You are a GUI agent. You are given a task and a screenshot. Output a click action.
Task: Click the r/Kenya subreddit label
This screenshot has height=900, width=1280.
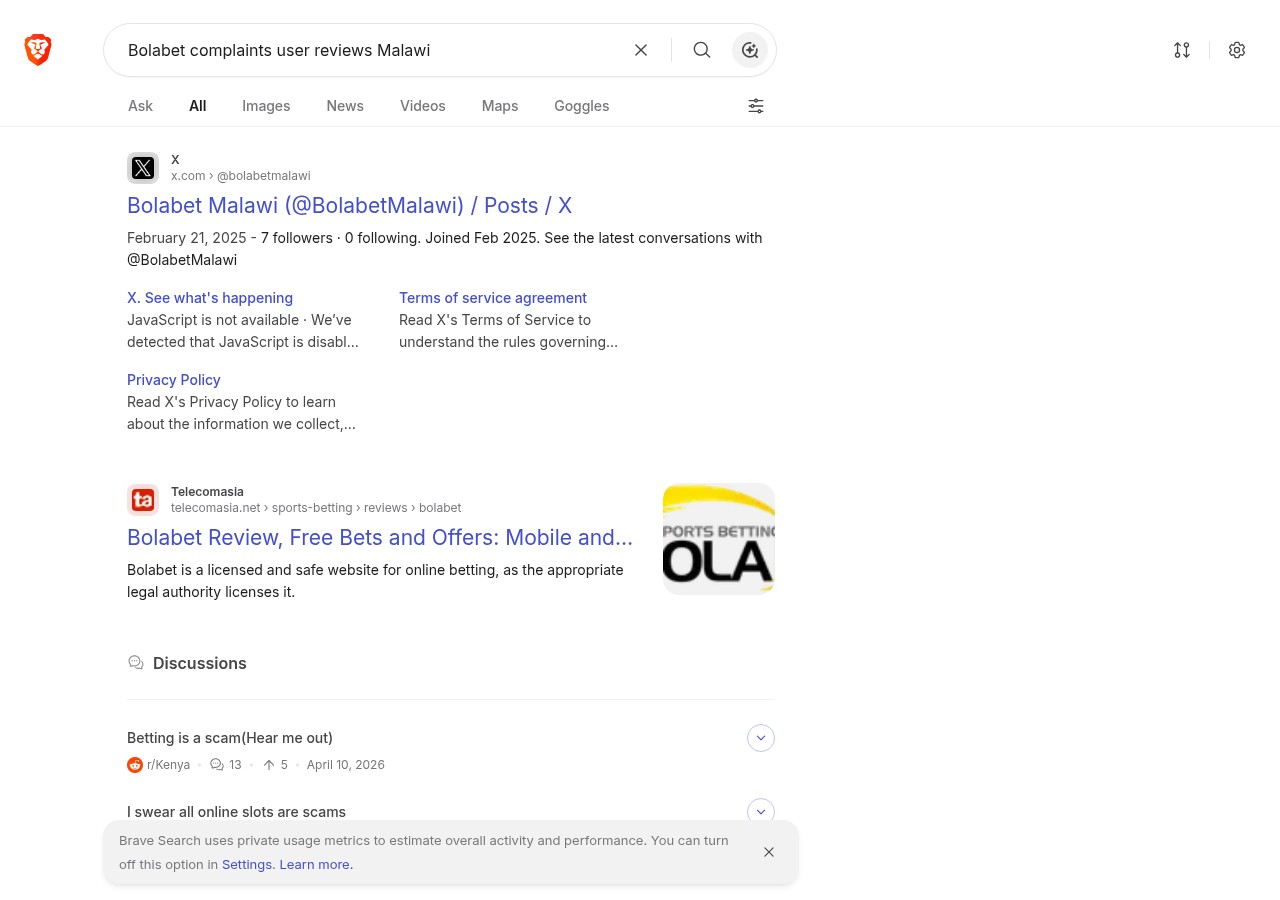point(168,765)
